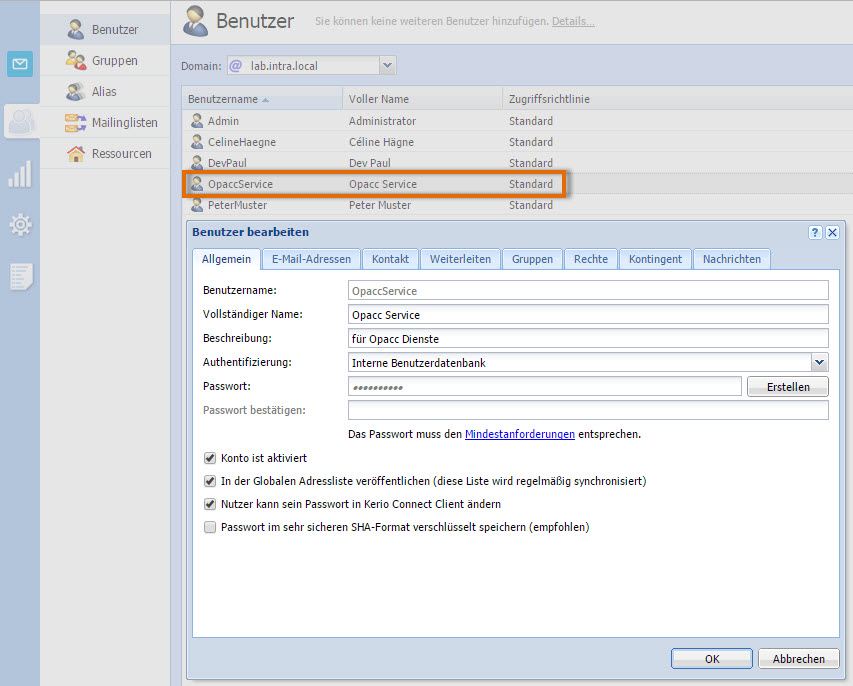Click the user icon beside OpaccService
The width and height of the screenshot is (853, 686).
tap(197, 184)
